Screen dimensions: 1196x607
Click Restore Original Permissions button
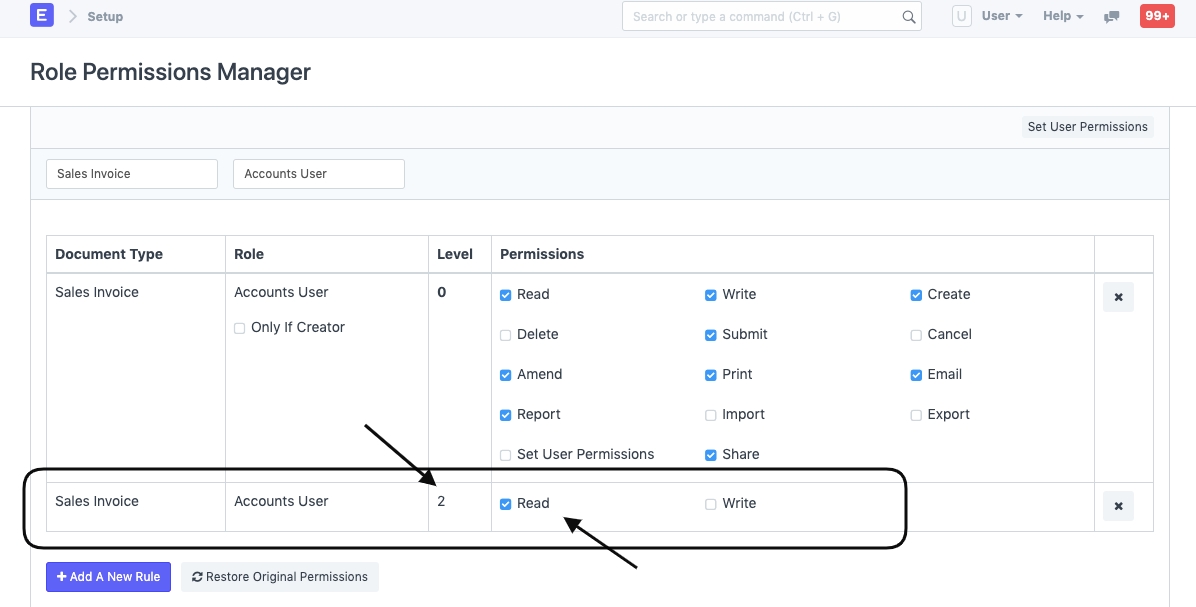[x=280, y=577]
